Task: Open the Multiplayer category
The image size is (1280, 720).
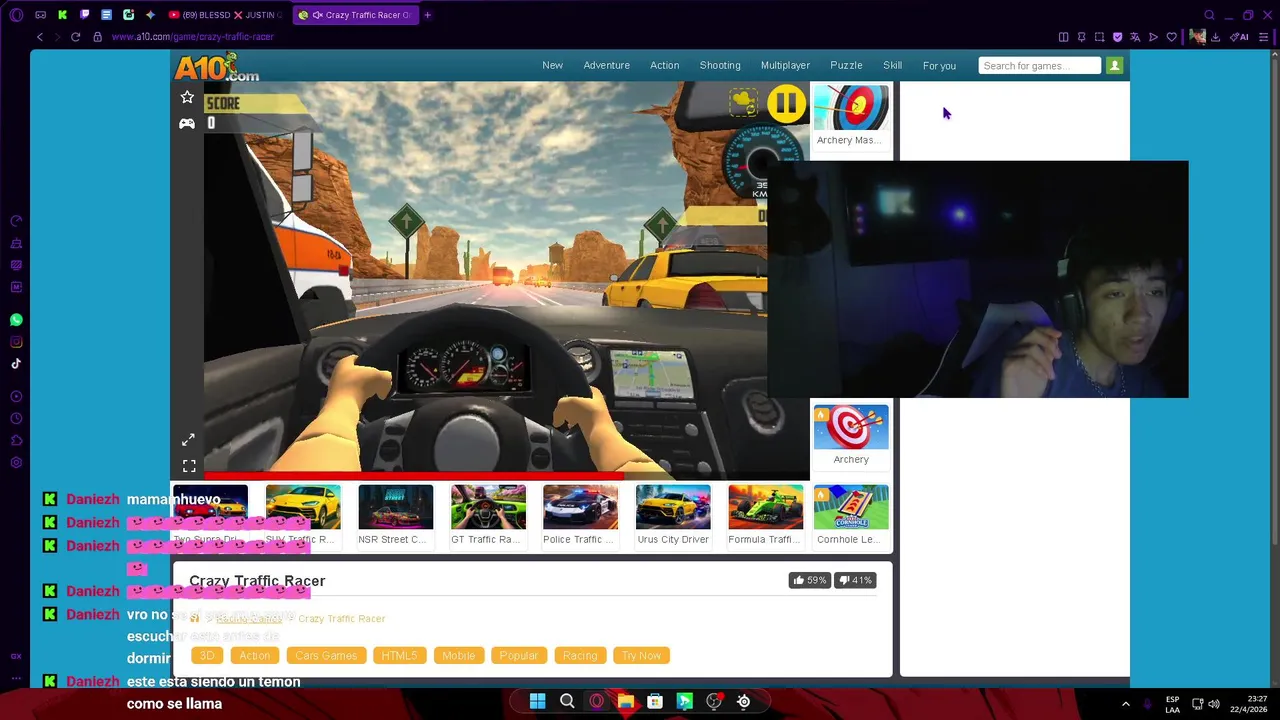Action: pyautogui.click(x=785, y=65)
